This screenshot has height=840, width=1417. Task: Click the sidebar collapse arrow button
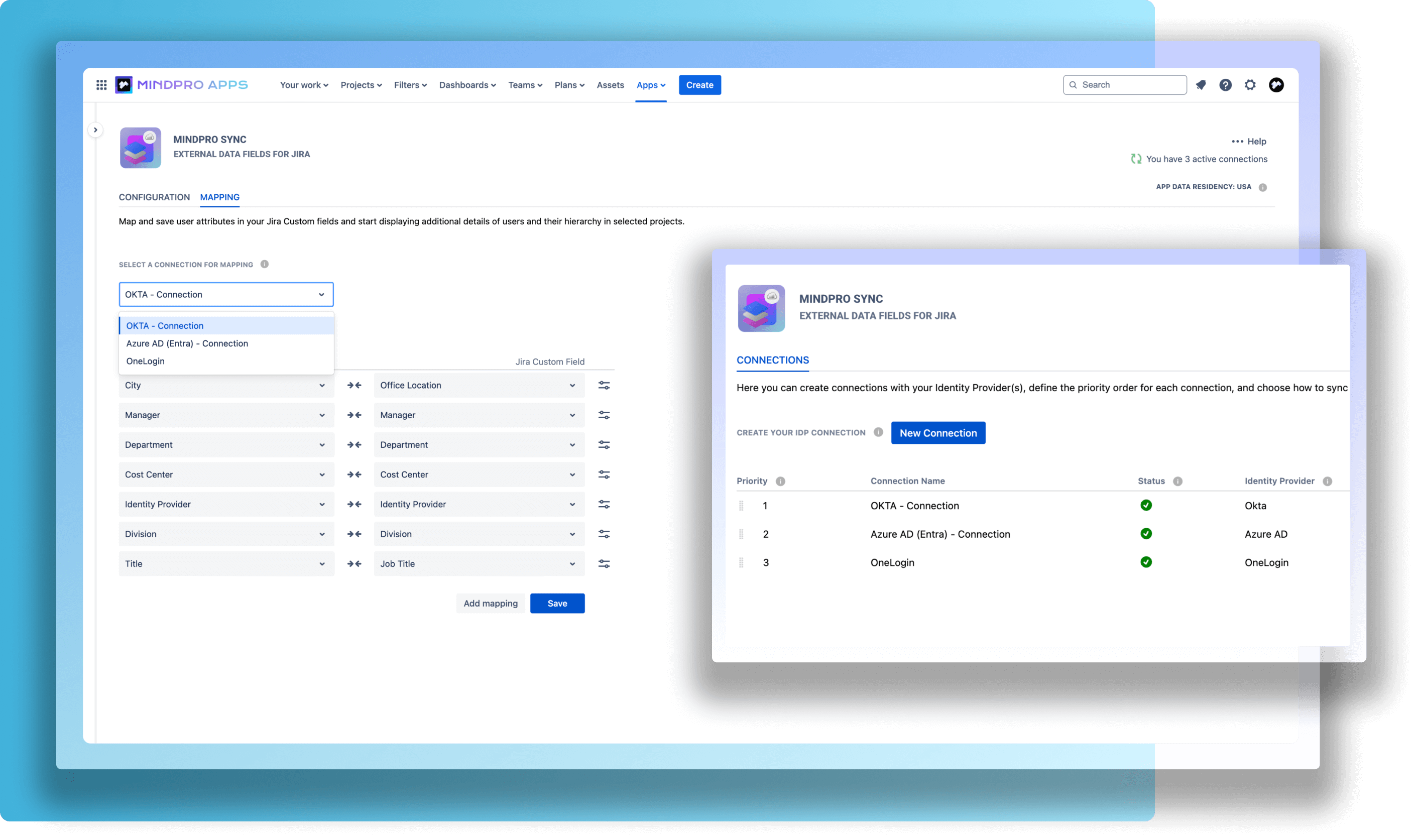click(95, 129)
